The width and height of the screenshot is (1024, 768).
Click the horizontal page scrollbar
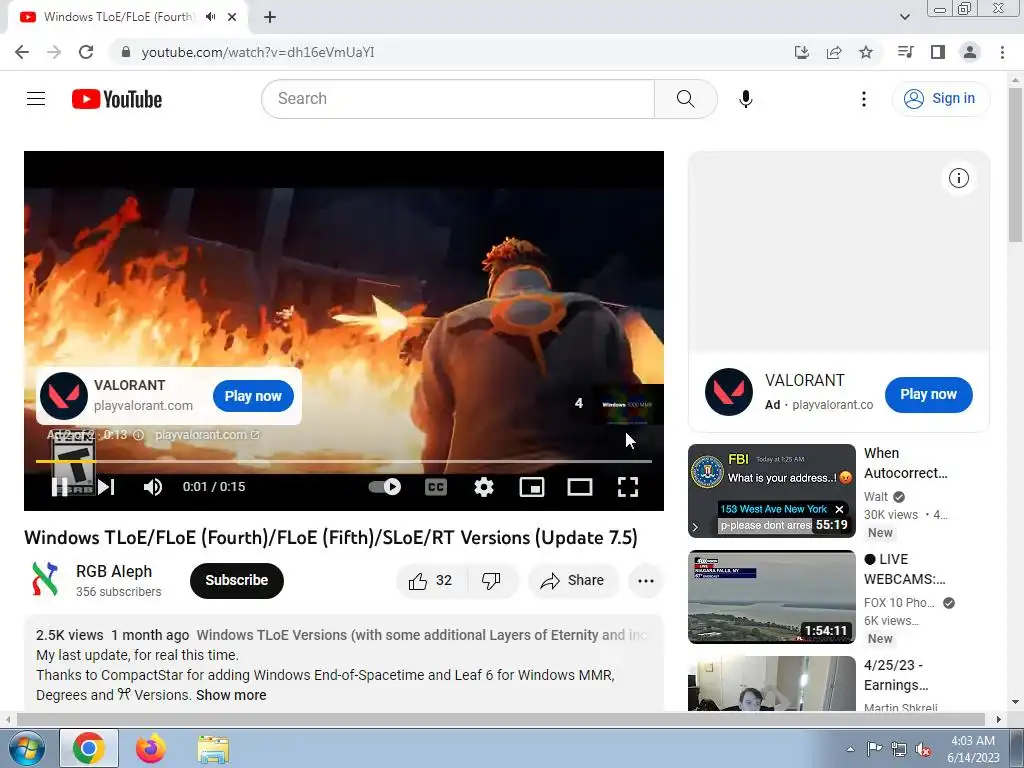pyautogui.click(x=500, y=719)
